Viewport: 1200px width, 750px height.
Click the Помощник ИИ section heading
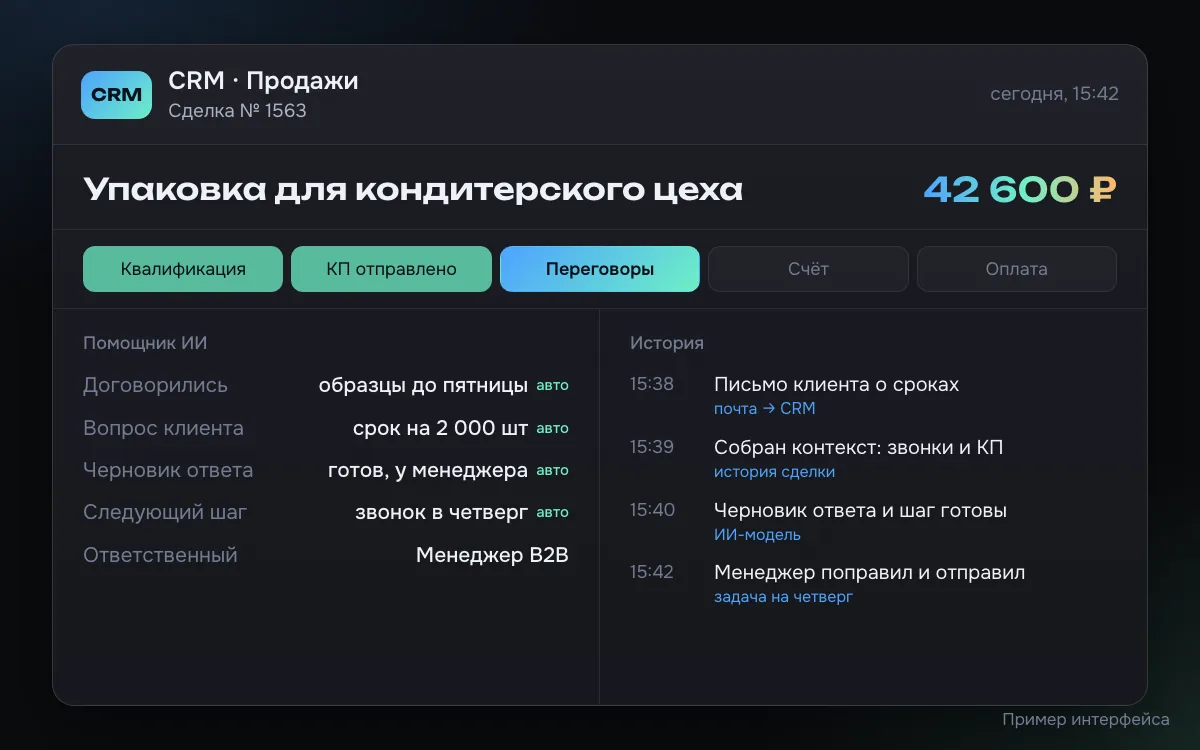pos(145,343)
